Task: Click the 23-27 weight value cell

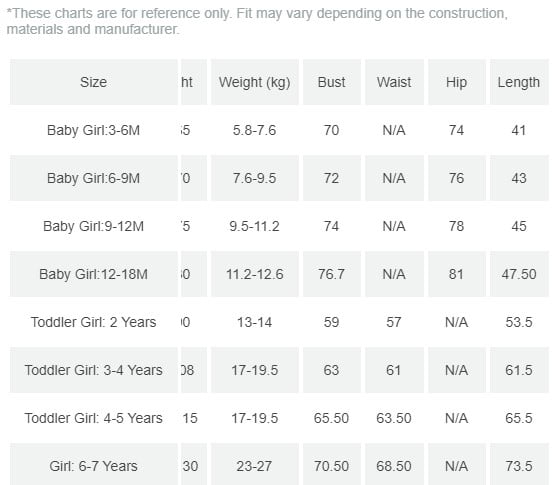Action: point(255,465)
